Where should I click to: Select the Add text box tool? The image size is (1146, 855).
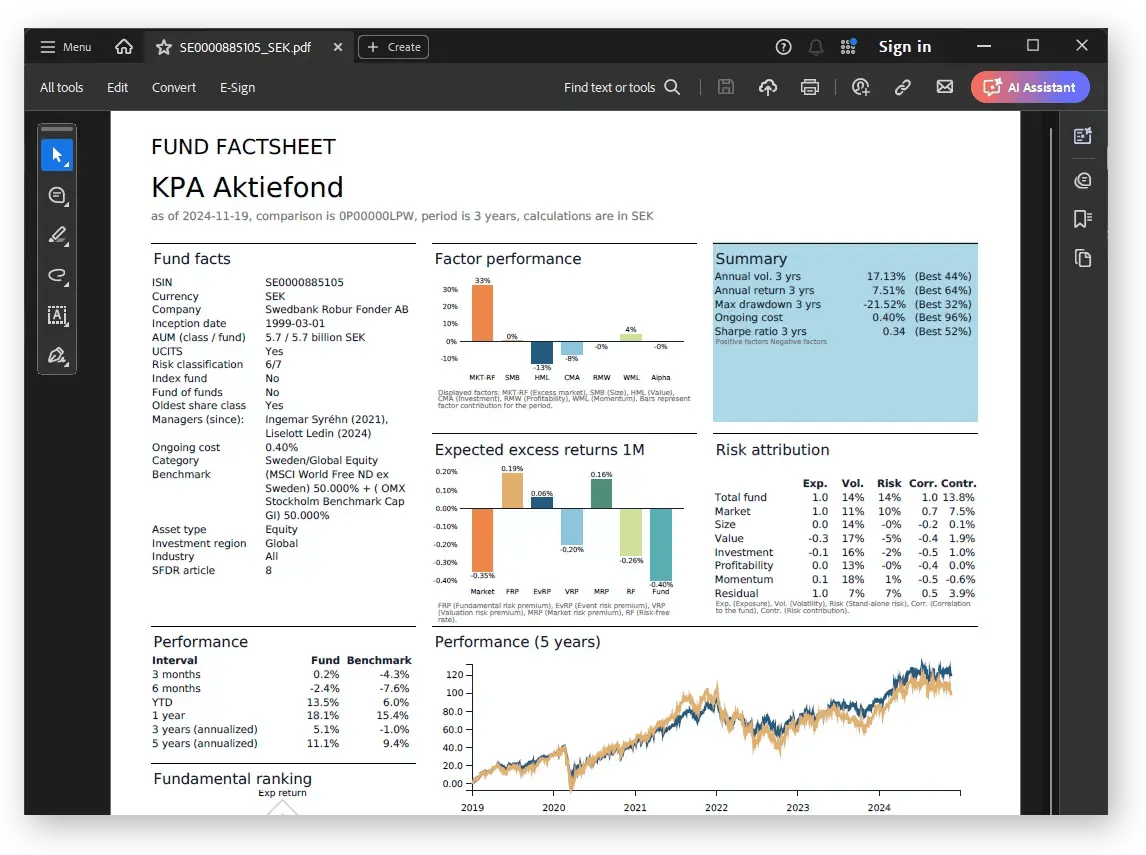57,316
